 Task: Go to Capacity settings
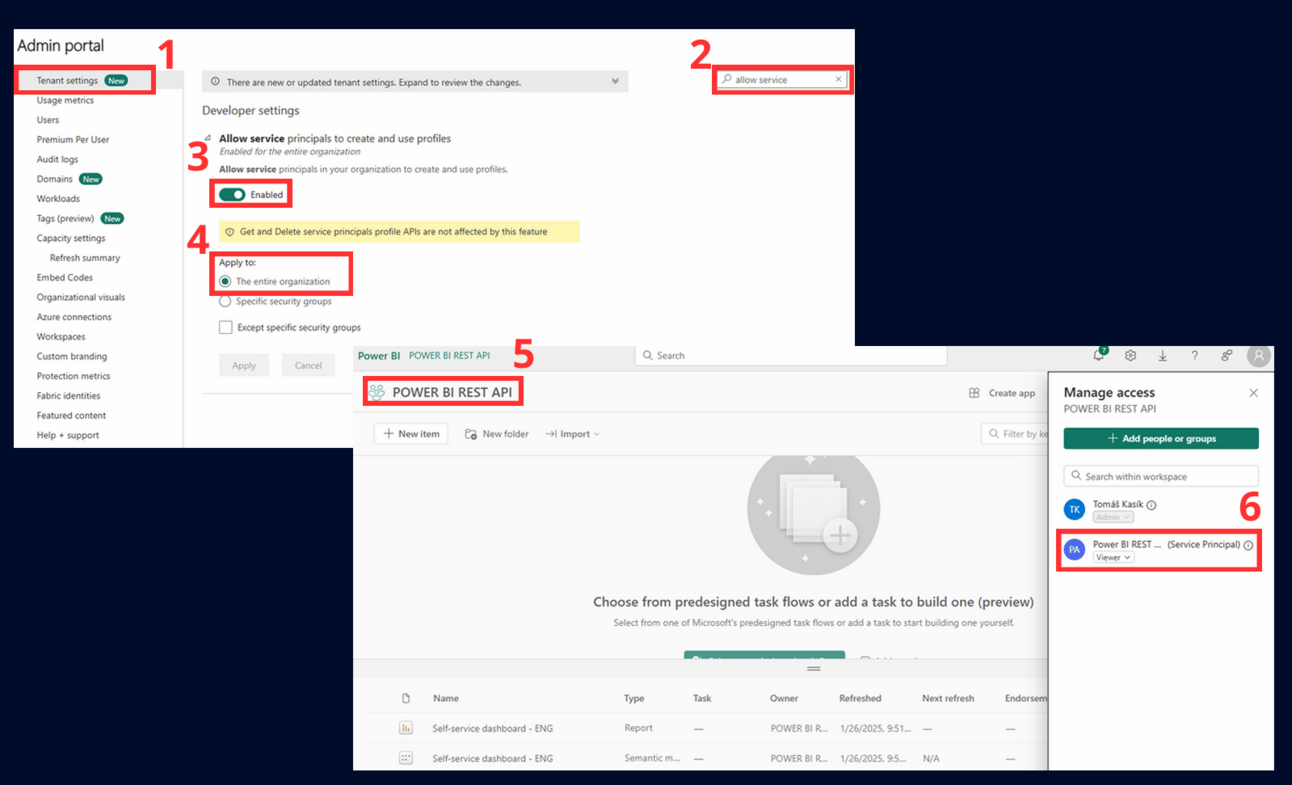click(71, 238)
